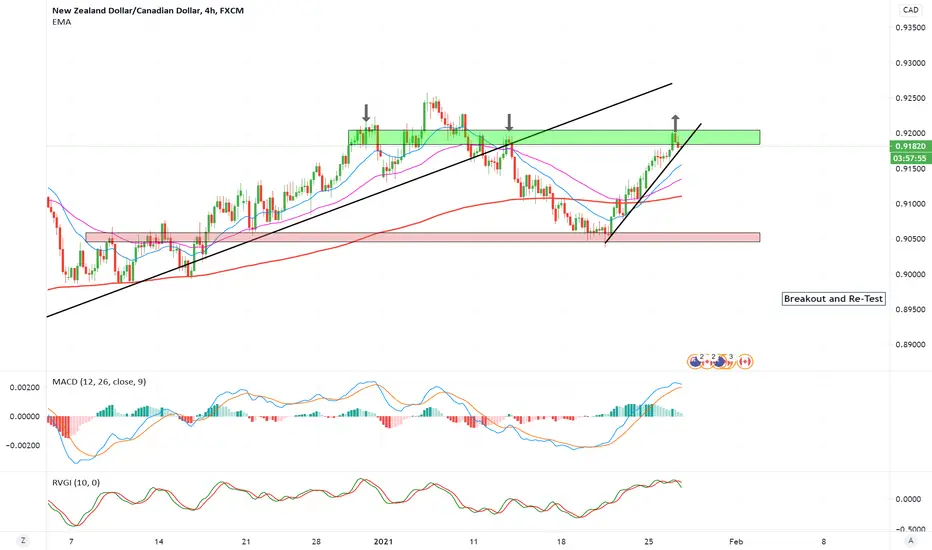
Task: Select the EMA indicator label
Action: 62,22
